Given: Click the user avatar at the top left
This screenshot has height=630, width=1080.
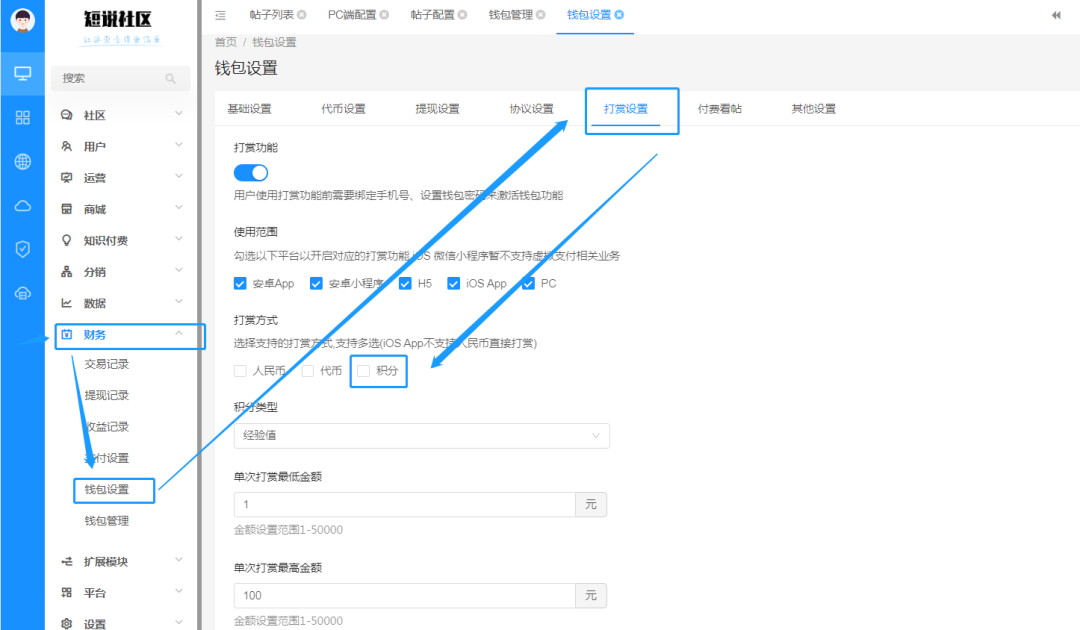Looking at the screenshot, I should tap(22, 22).
